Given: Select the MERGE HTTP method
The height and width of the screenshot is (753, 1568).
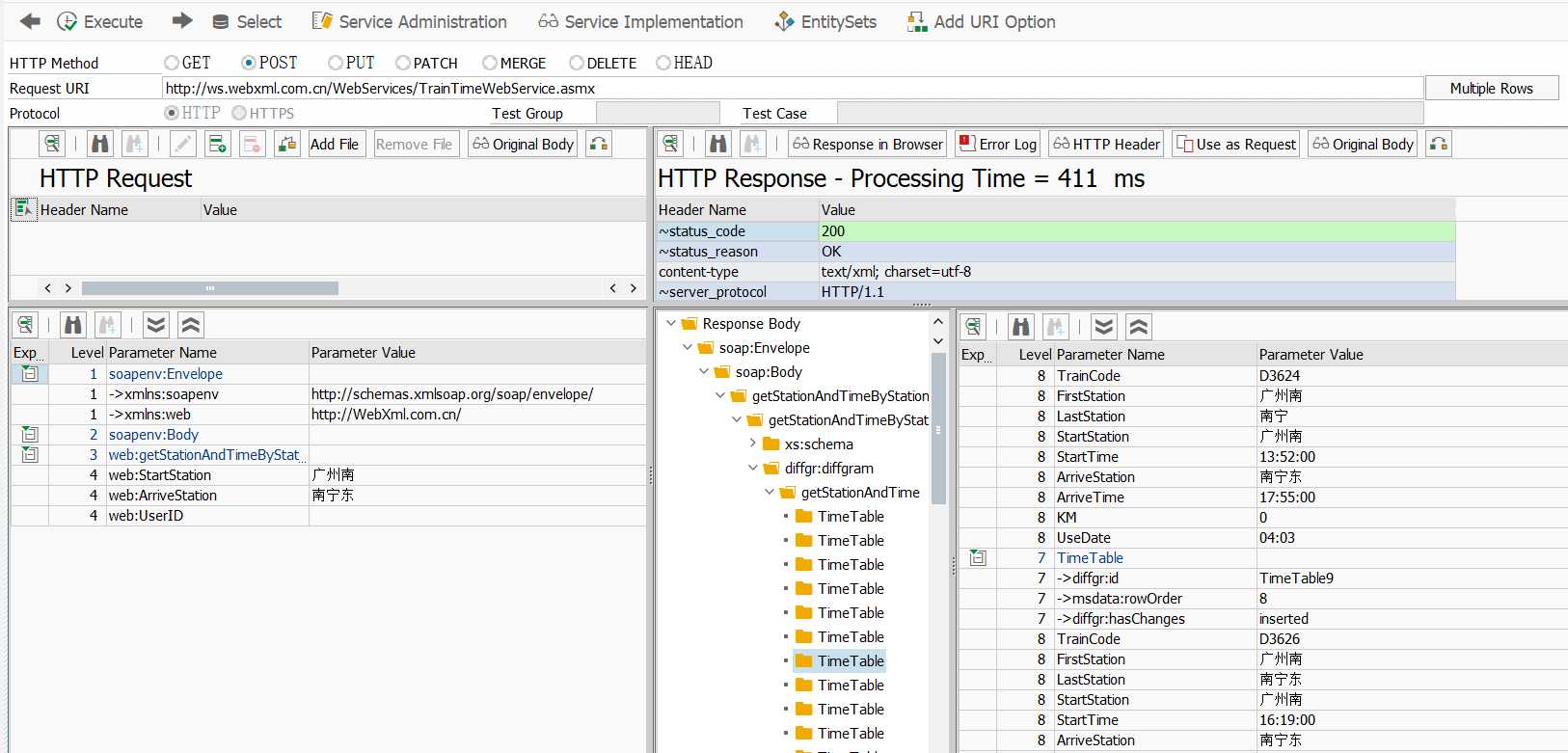Looking at the screenshot, I should (x=490, y=63).
